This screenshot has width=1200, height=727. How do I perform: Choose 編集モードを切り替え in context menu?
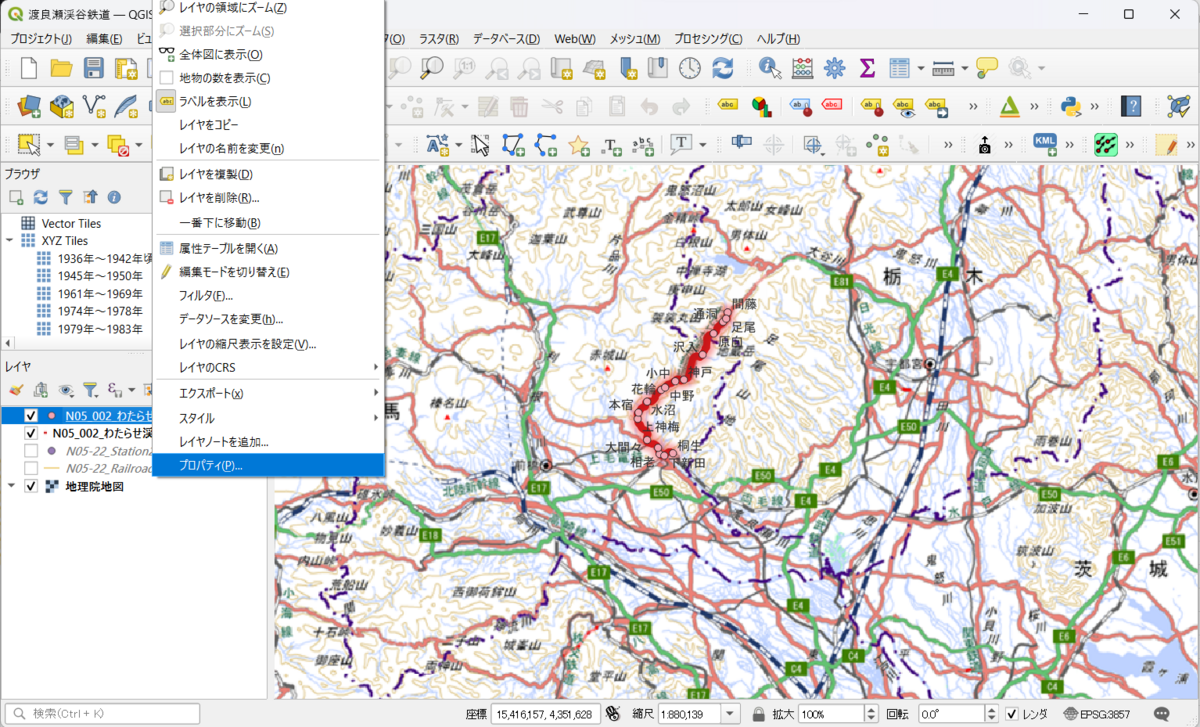click(267, 272)
